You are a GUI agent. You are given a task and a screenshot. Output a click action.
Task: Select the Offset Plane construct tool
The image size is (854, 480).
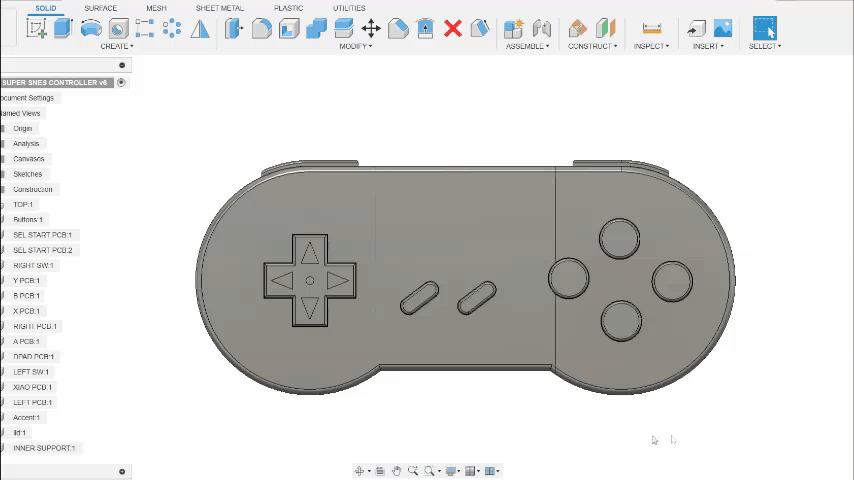pyautogui.click(x=578, y=28)
